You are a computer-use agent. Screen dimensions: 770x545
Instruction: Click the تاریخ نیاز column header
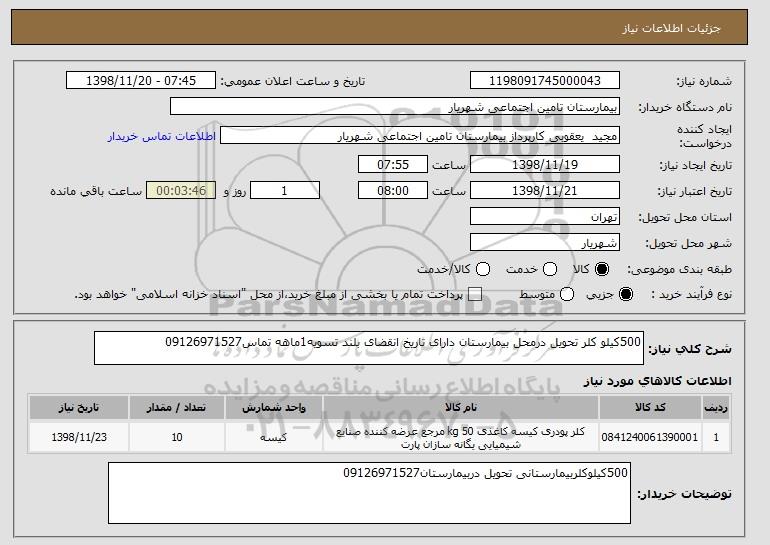coord(79,408)
